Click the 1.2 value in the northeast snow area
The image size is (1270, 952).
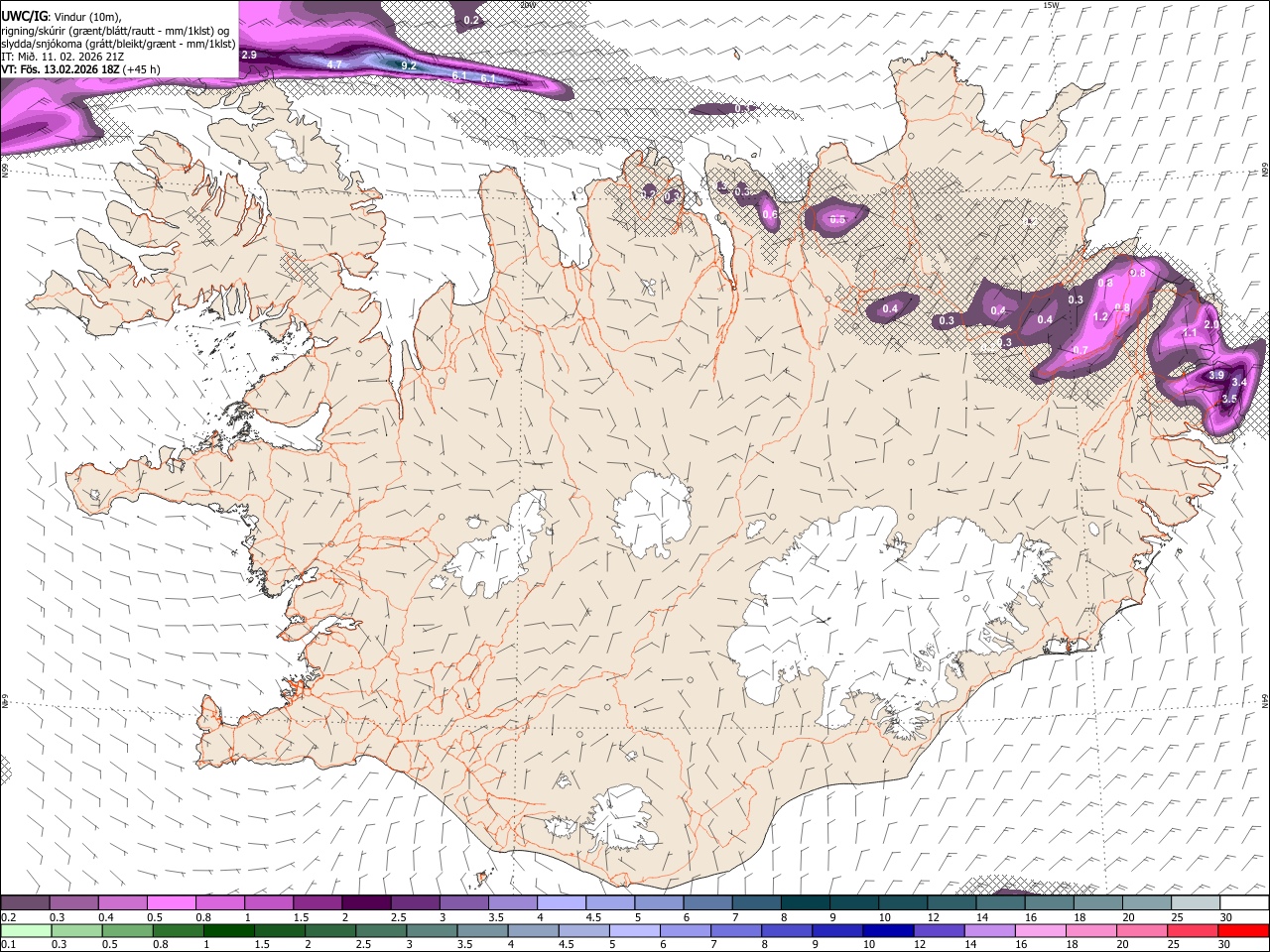point(1100,317)
